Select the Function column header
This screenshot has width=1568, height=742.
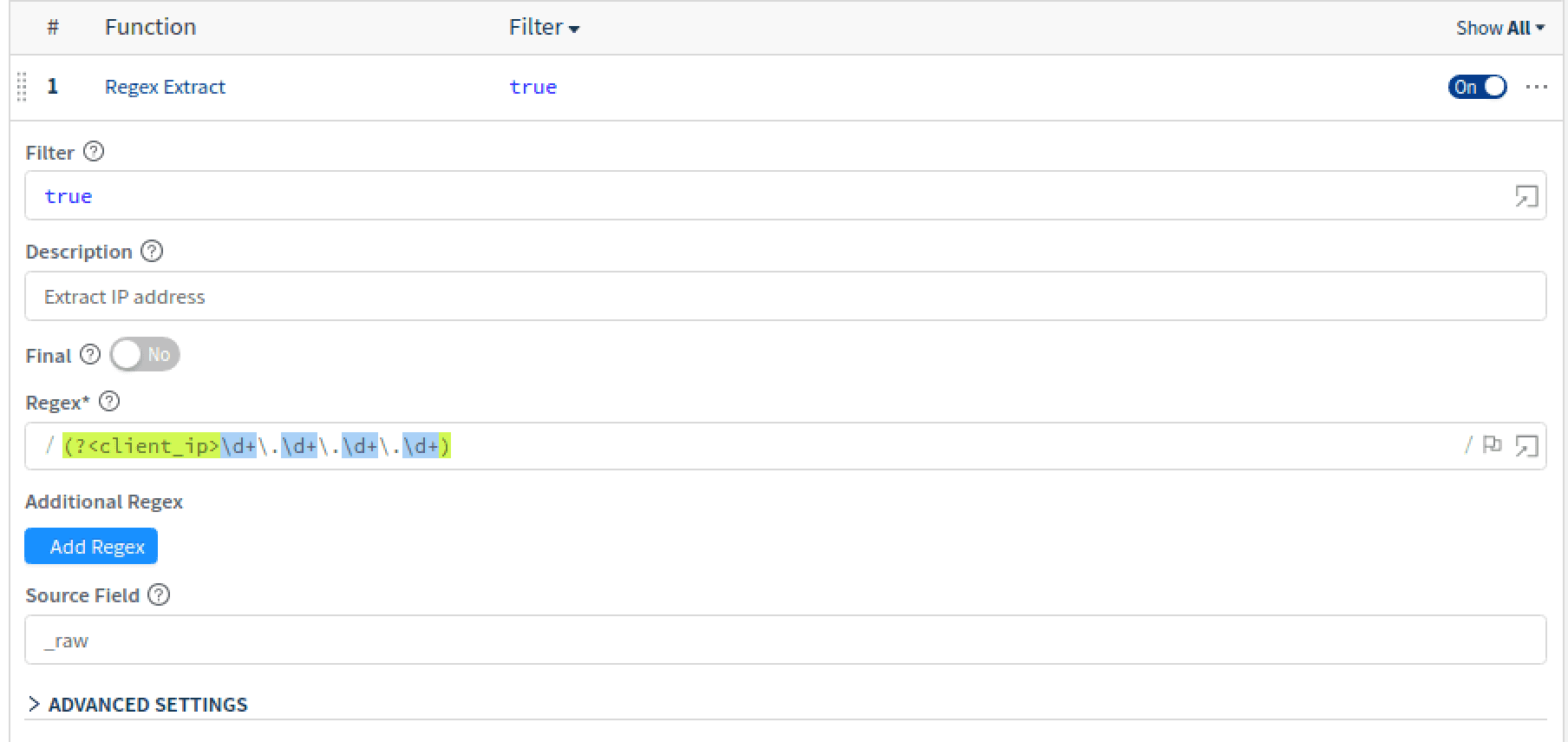pos(150,27)
